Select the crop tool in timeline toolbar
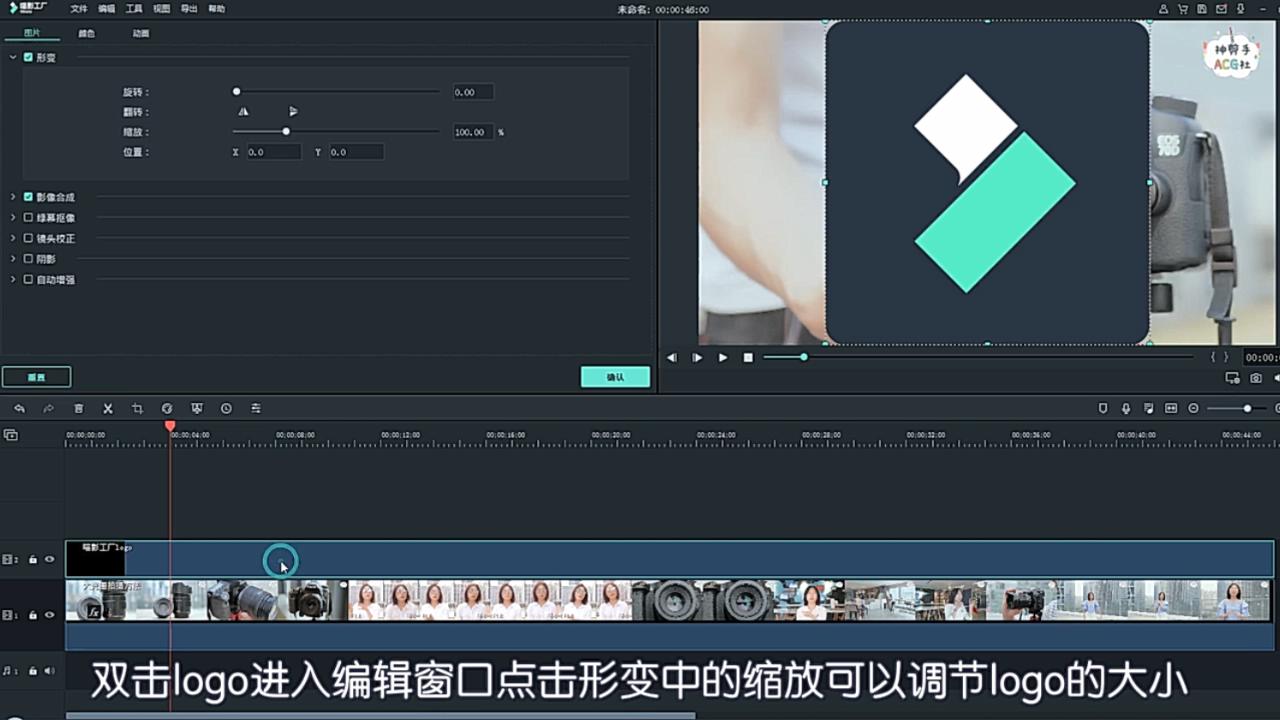 point(137,408)
